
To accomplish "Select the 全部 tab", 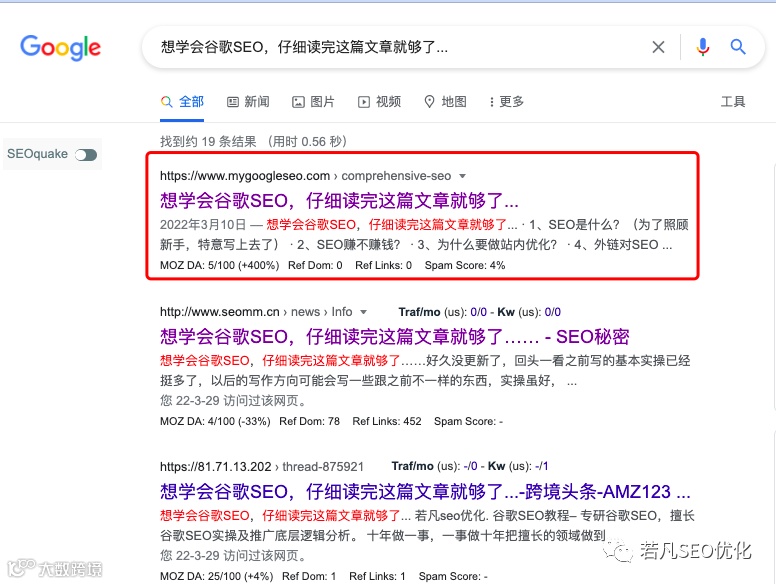I will [x=182, y=102].
